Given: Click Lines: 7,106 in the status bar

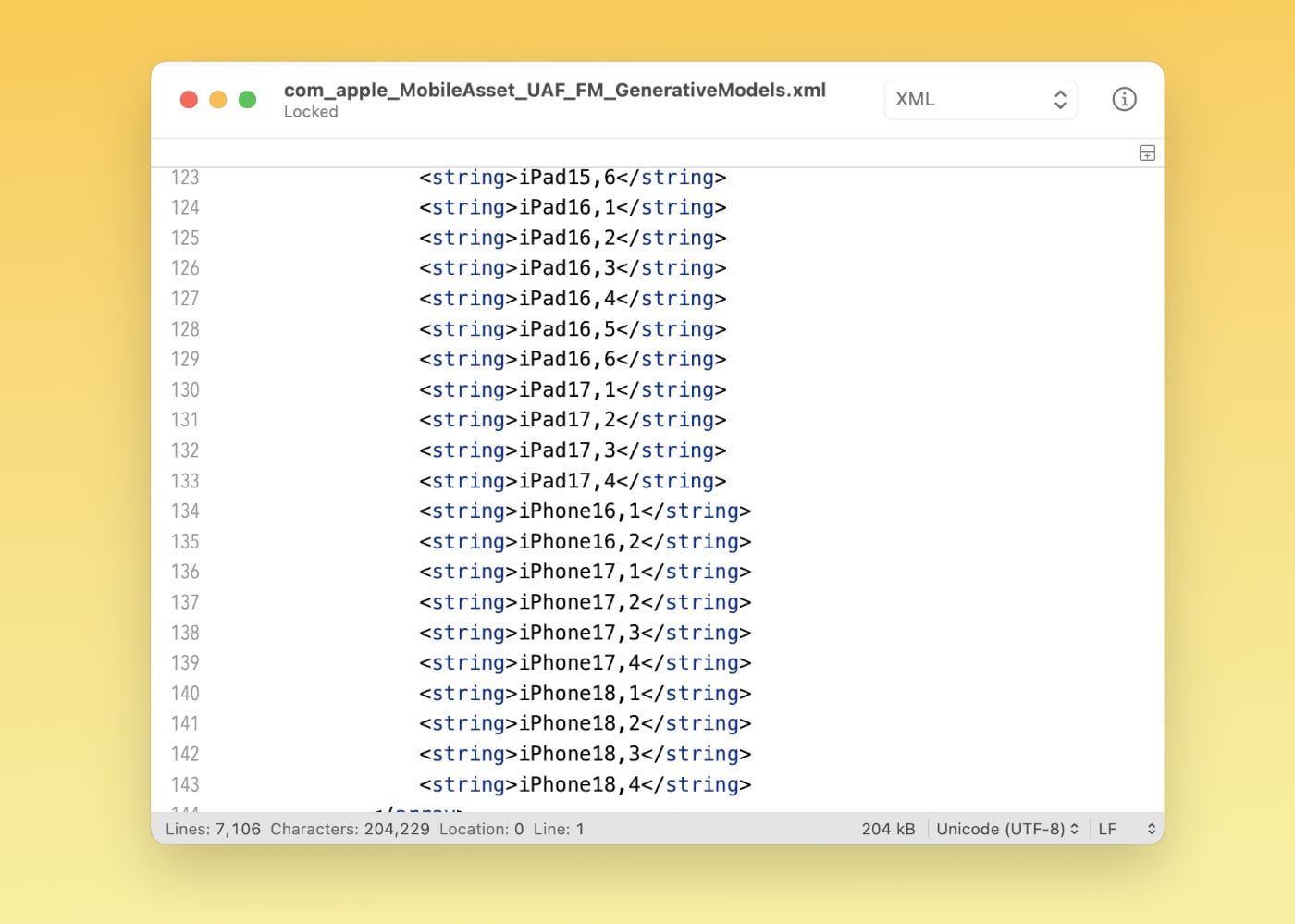Looking at the screenshot, I should tap(213, 829).
